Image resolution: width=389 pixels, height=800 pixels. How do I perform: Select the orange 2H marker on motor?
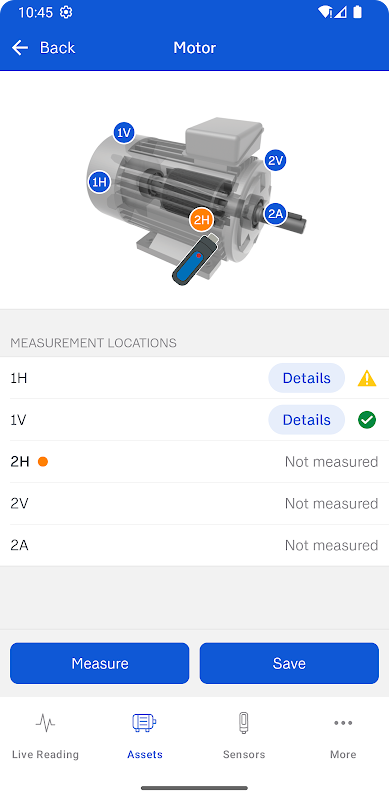[x=202, y=220]
